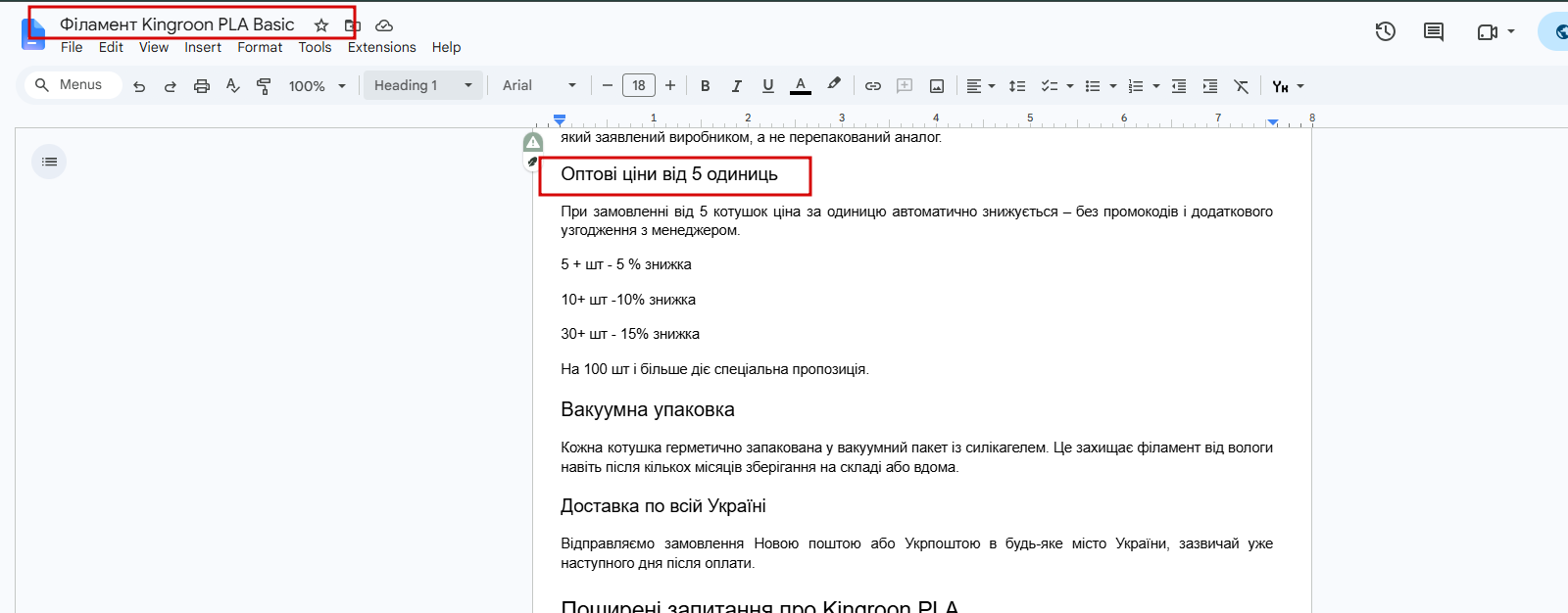
Task: Open the Heading 1 style dropdown
Action: [x=422, y=85]
